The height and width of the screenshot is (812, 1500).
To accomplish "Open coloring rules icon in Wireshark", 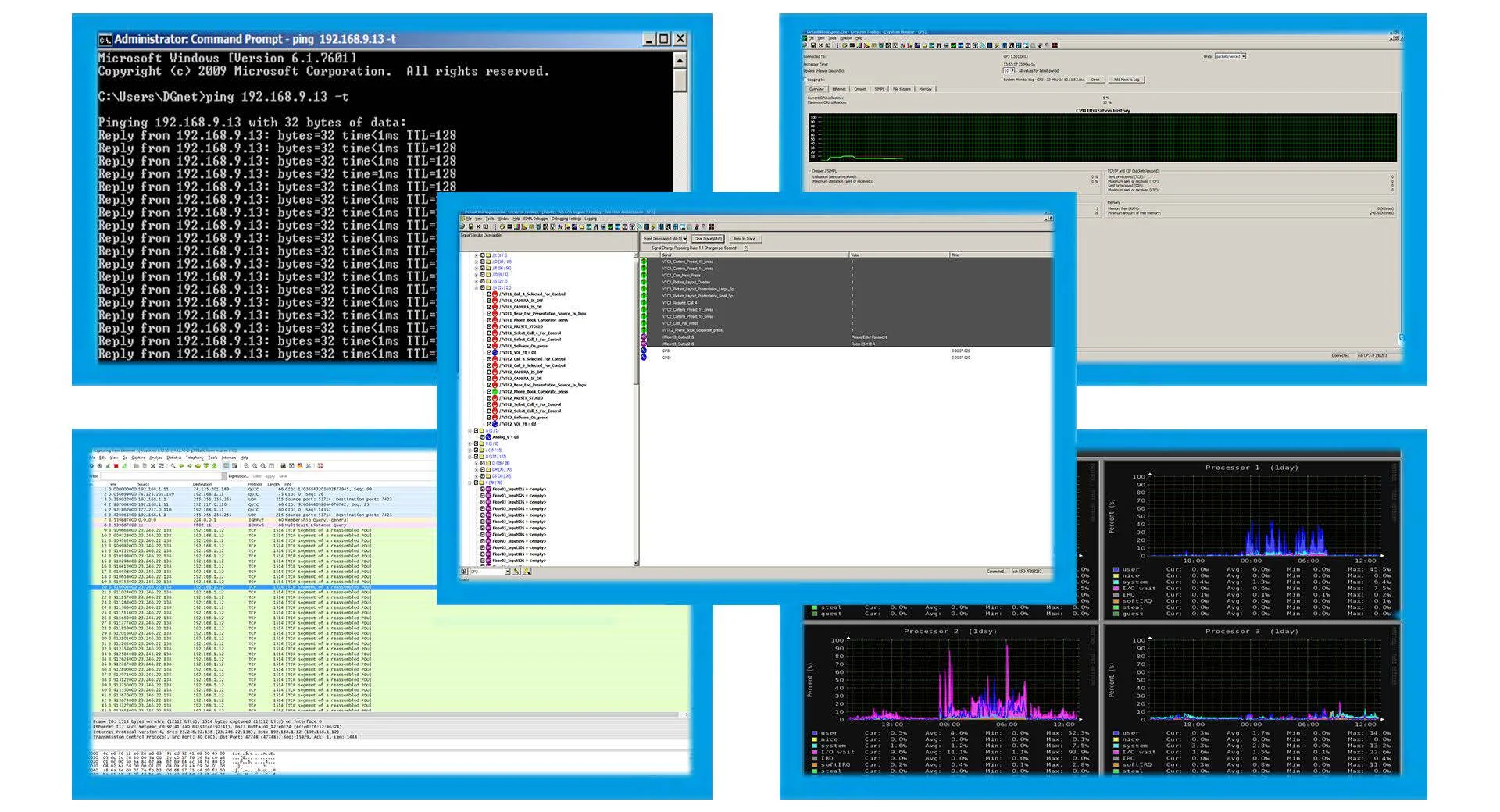I will click(300, 466).
